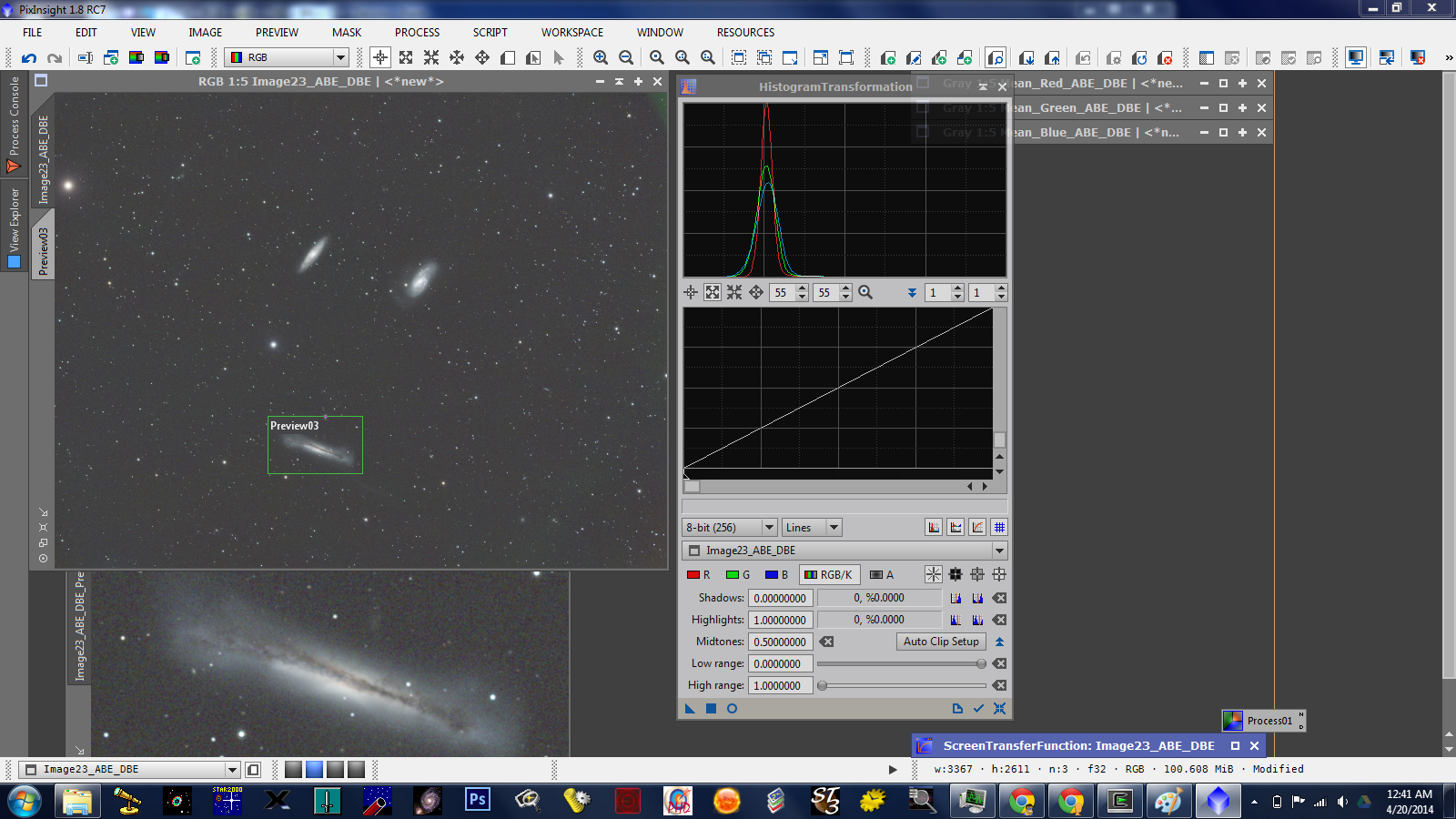Toggle the readout mode starburst button

pos(934,574)
